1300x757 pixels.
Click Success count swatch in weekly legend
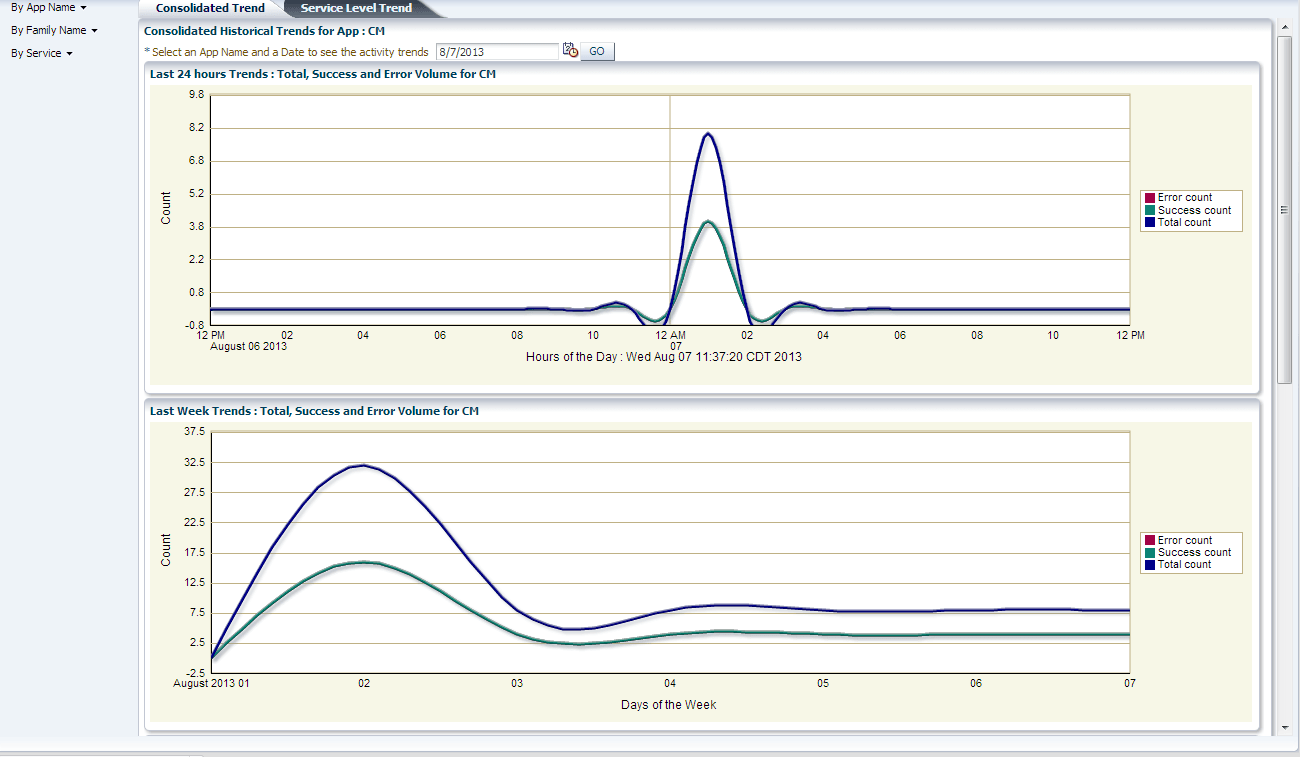pyautogui.click(x=1150, y=552)
